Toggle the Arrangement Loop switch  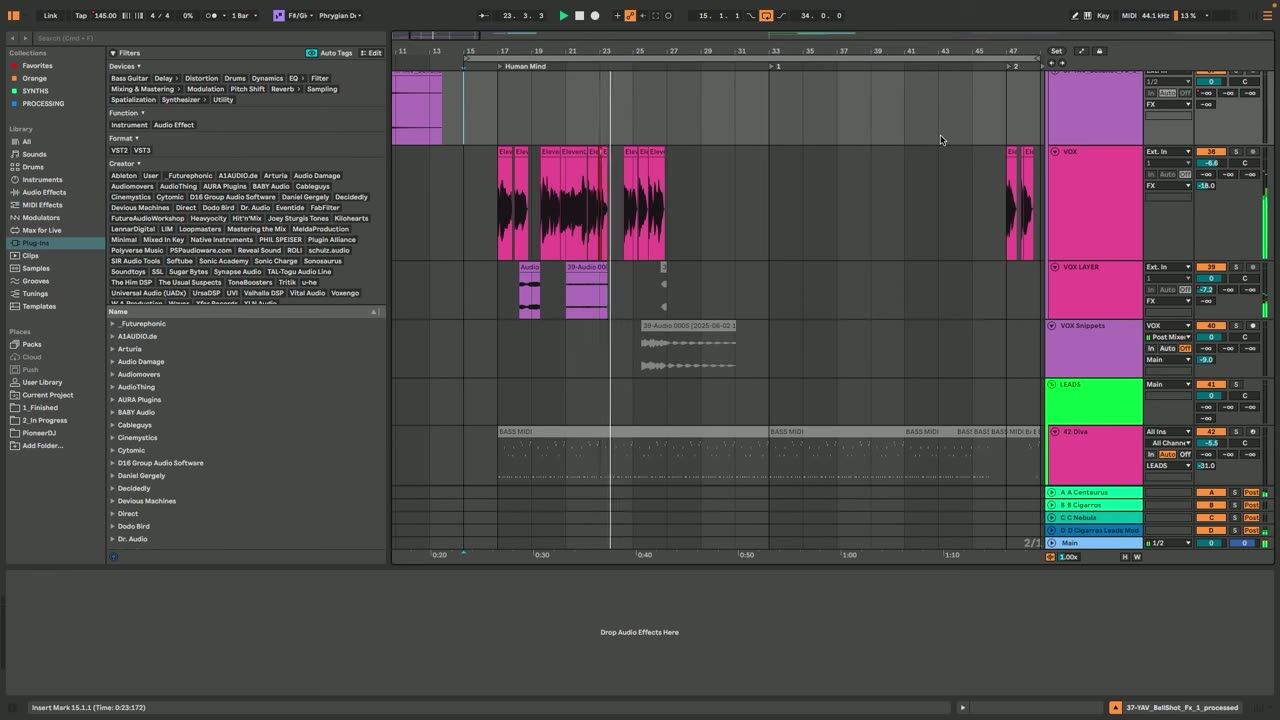(x=766, y=15)
